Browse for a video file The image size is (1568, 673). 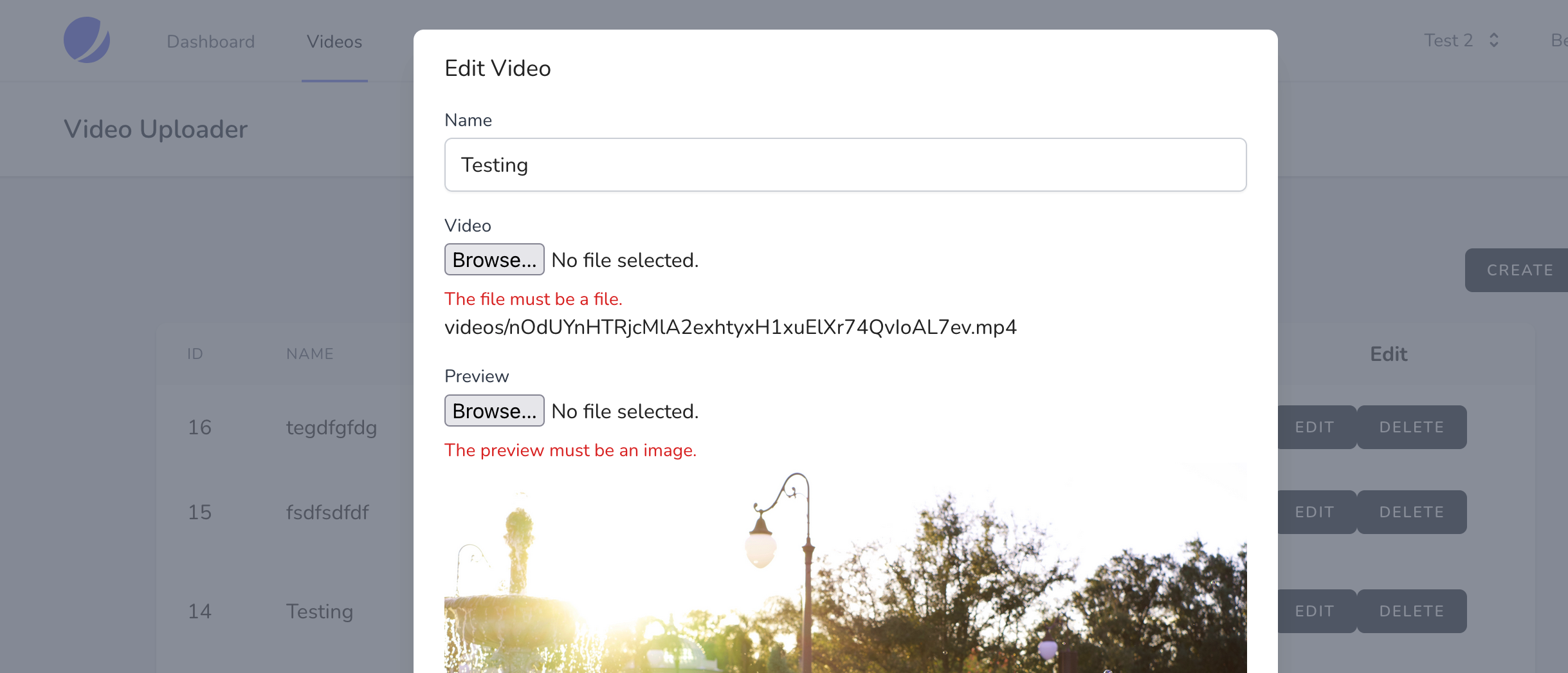[x=494, y=259]
